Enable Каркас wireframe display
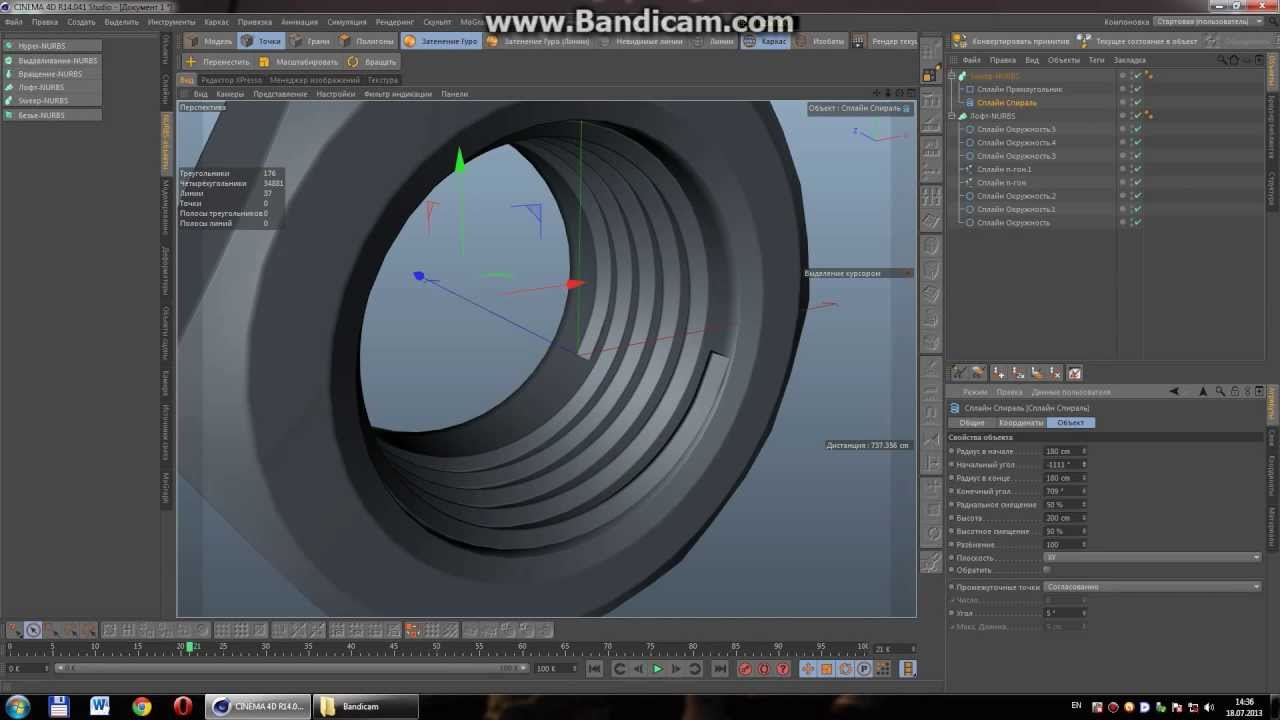This screenshot has height=720, width=1280. [x=765, y=41]
